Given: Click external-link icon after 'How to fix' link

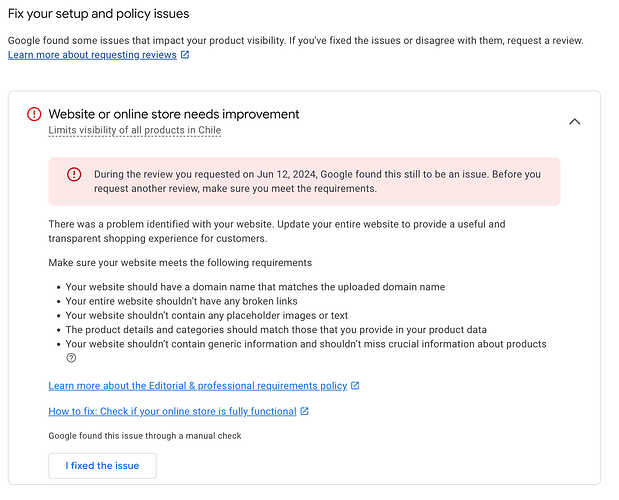Looking at the screenshot, I should point(304,411).
